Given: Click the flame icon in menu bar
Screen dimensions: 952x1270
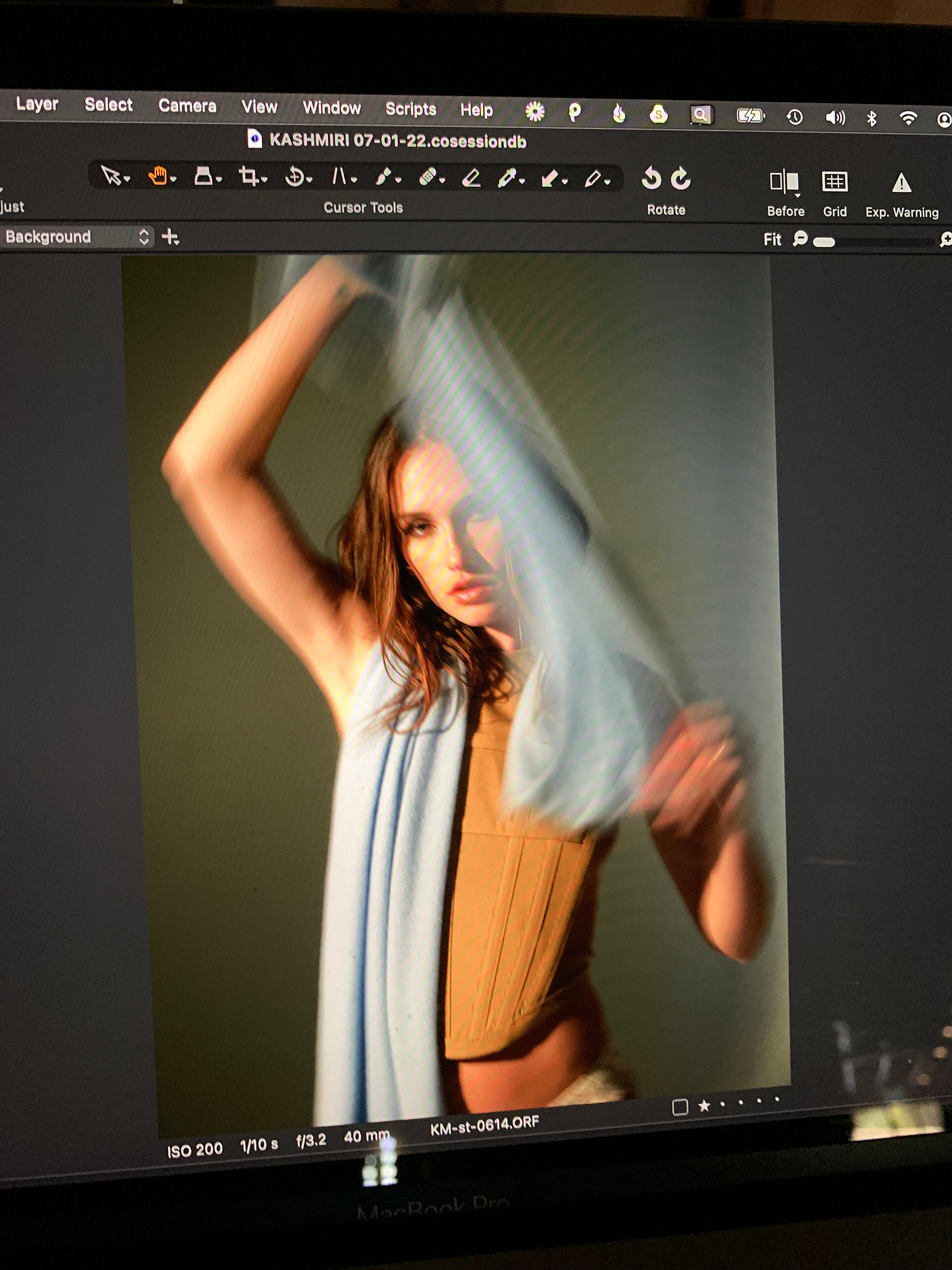Looking at the screenshot, I should pos(619,113).
